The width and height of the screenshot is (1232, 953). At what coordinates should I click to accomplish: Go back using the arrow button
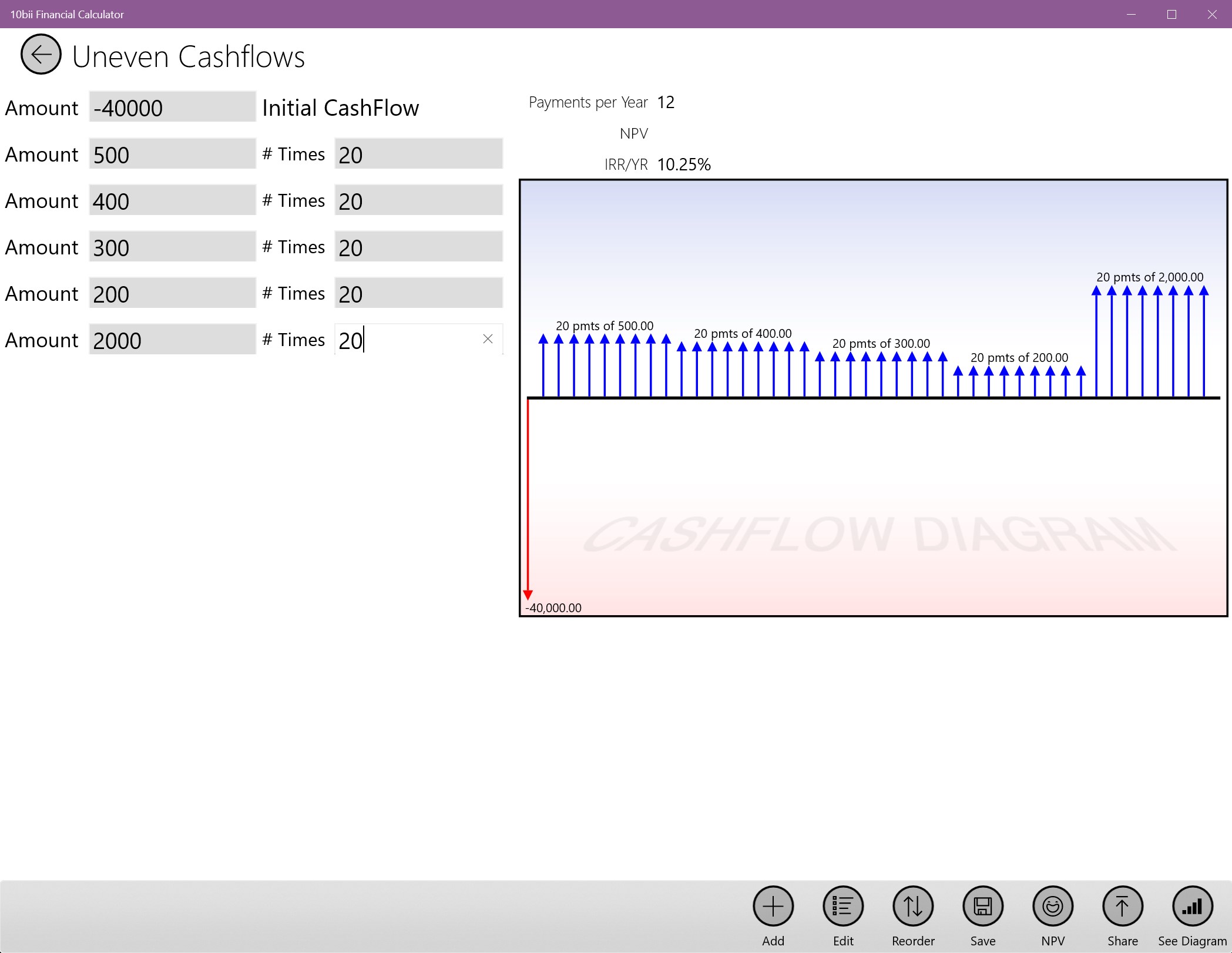(40, 55)
